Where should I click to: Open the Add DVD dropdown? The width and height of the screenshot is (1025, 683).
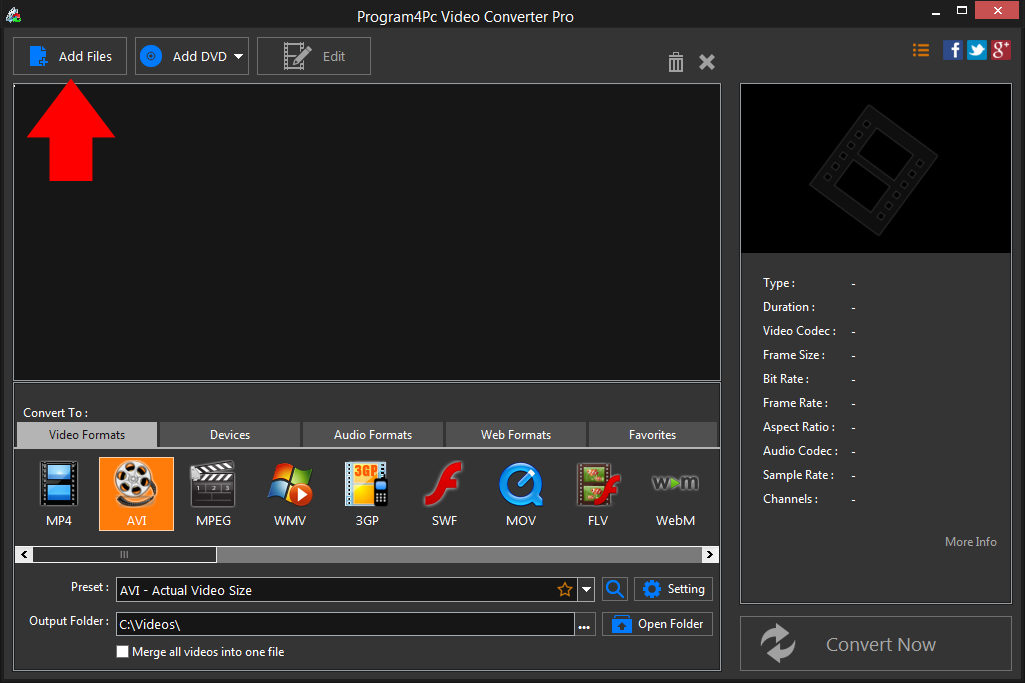pos(239,56)
